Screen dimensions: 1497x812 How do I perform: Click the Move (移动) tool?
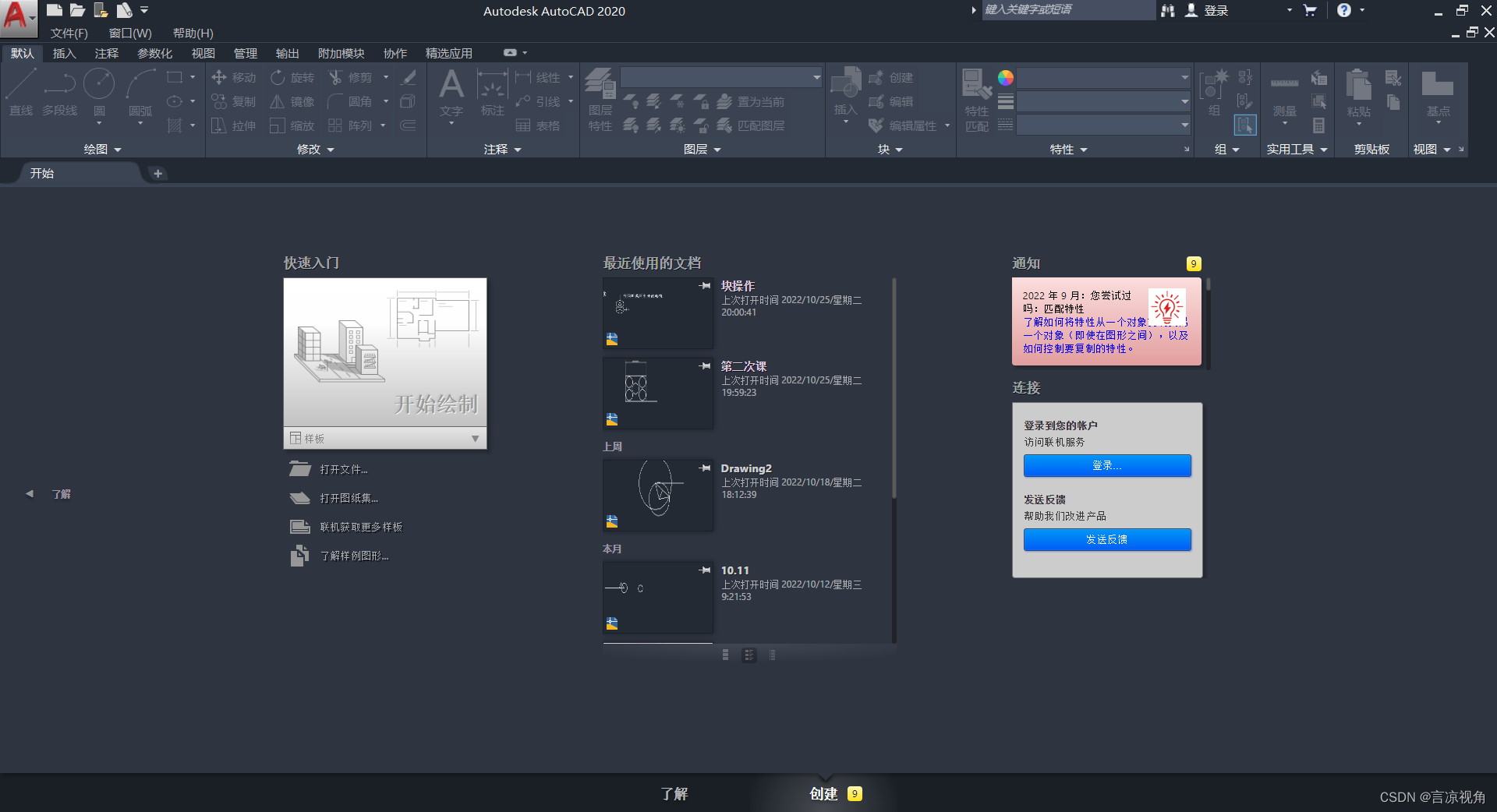(x=233, y=77)
